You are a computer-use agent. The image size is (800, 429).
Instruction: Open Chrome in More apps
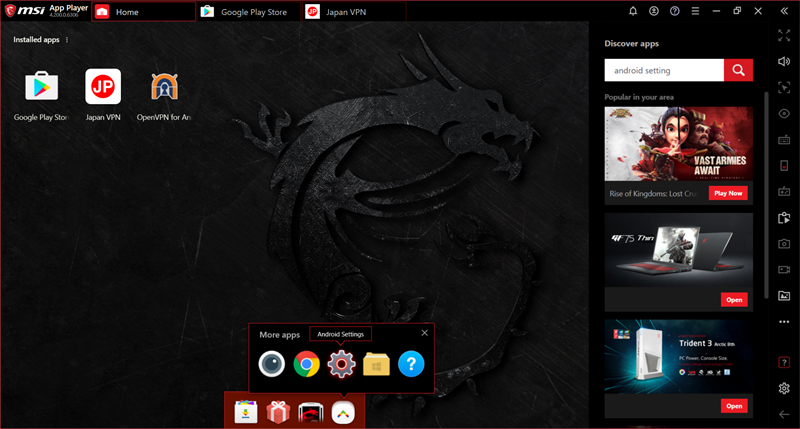(307, 364)
